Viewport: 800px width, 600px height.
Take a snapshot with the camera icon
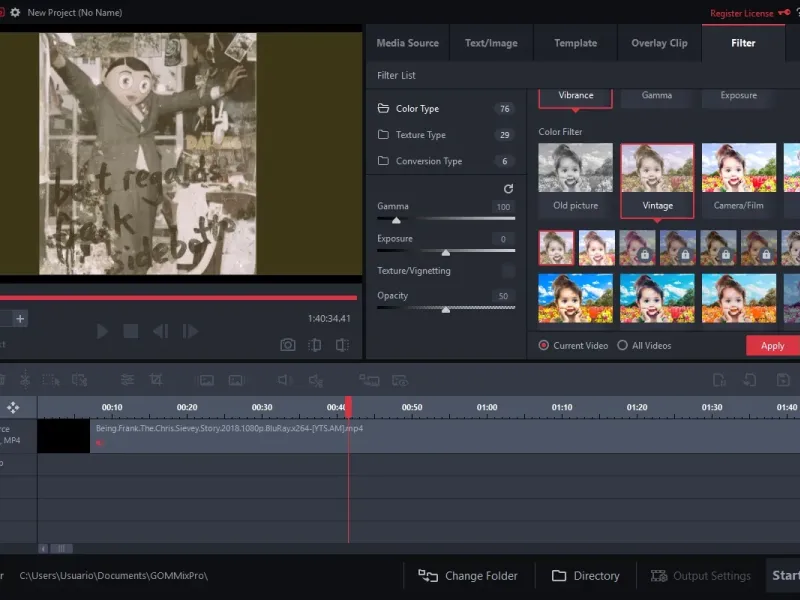(x=288, y=345)
